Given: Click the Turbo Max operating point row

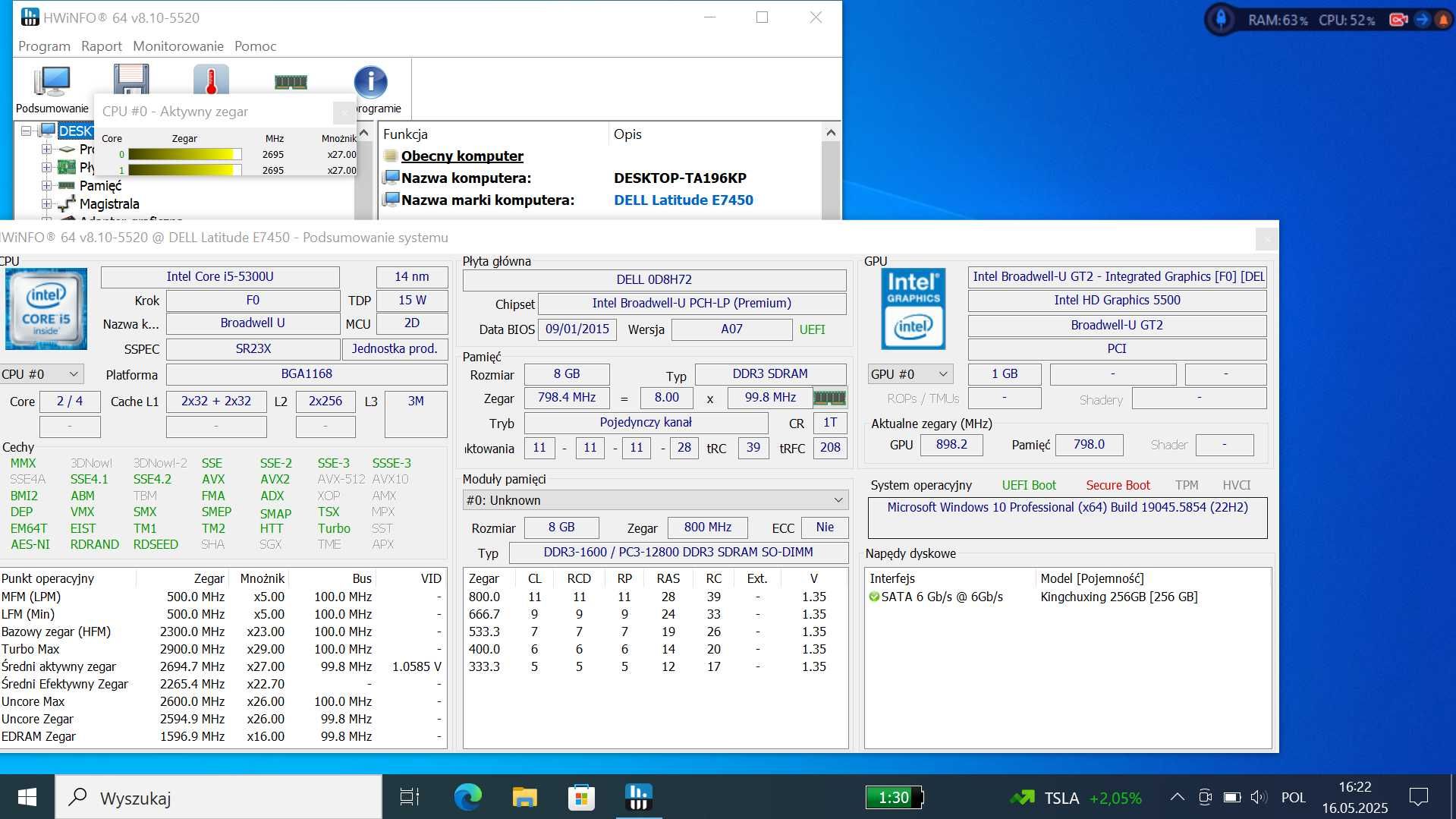Looking at the screenshot, I should (222, 649).
